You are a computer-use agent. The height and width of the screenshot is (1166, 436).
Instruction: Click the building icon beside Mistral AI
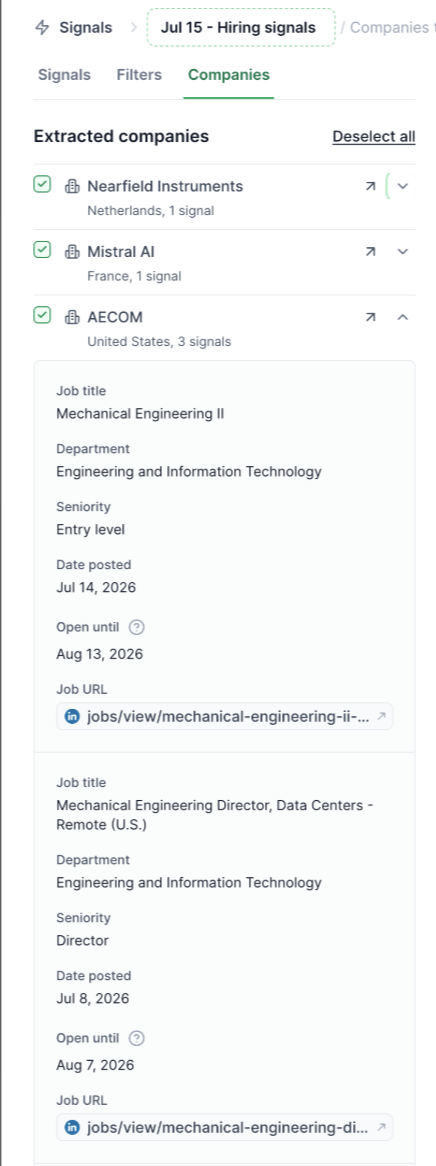coord(72,251)
